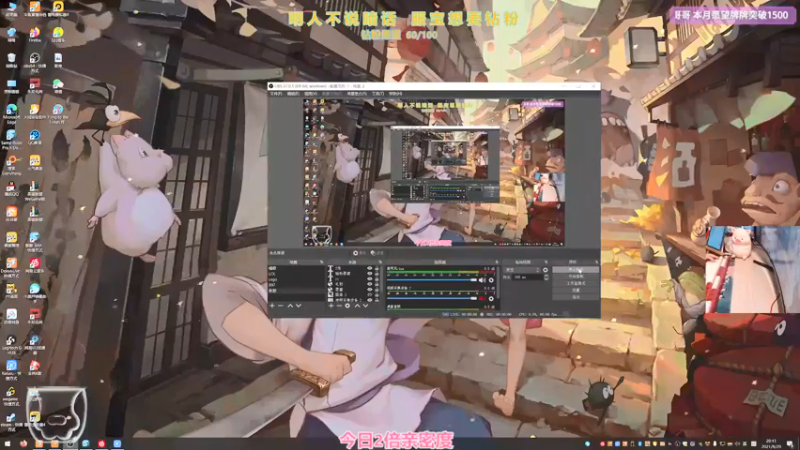Float the Controls dock with its header icon

click(597, 262)
